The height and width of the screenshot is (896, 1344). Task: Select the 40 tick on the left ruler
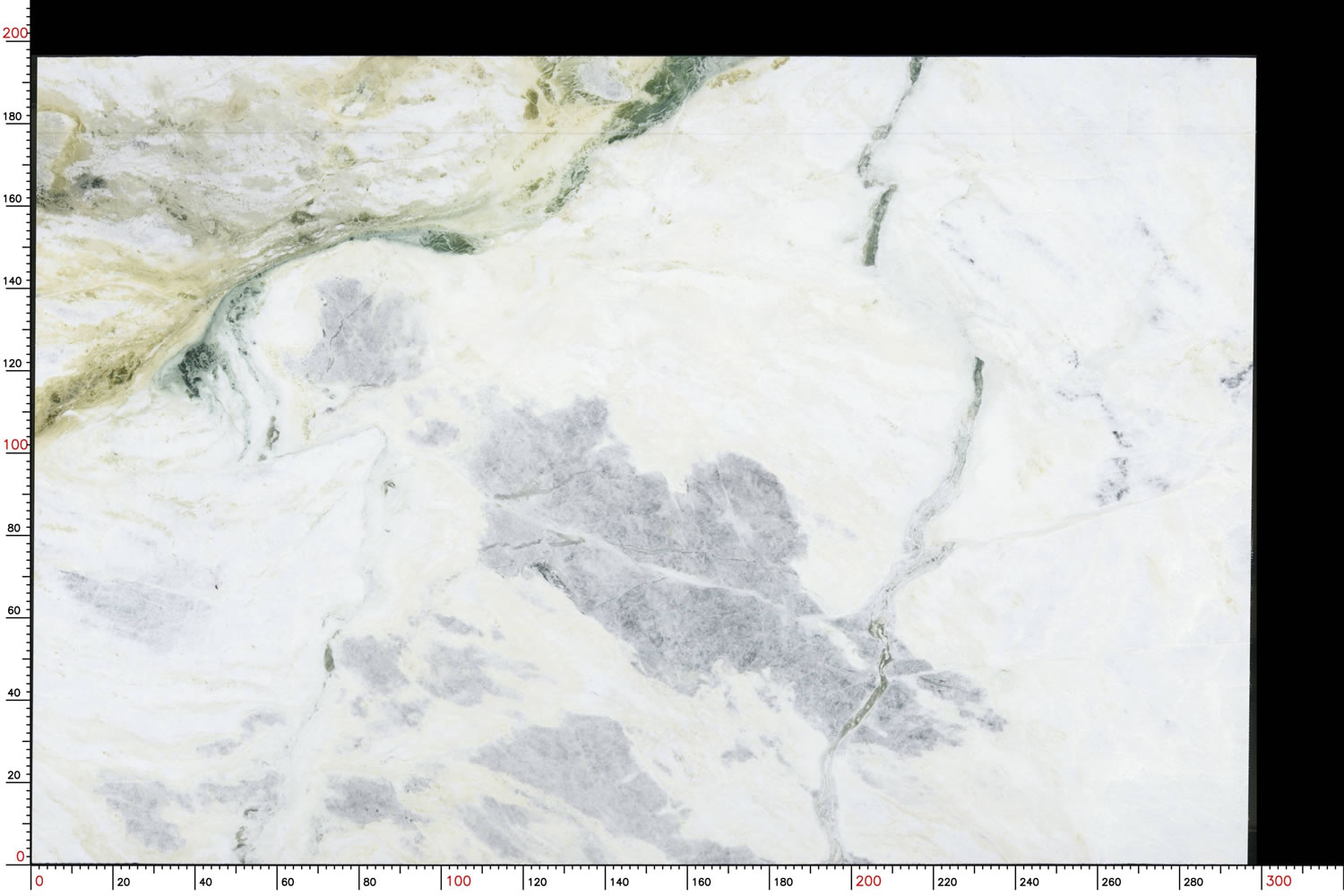(x=14, y=693)
